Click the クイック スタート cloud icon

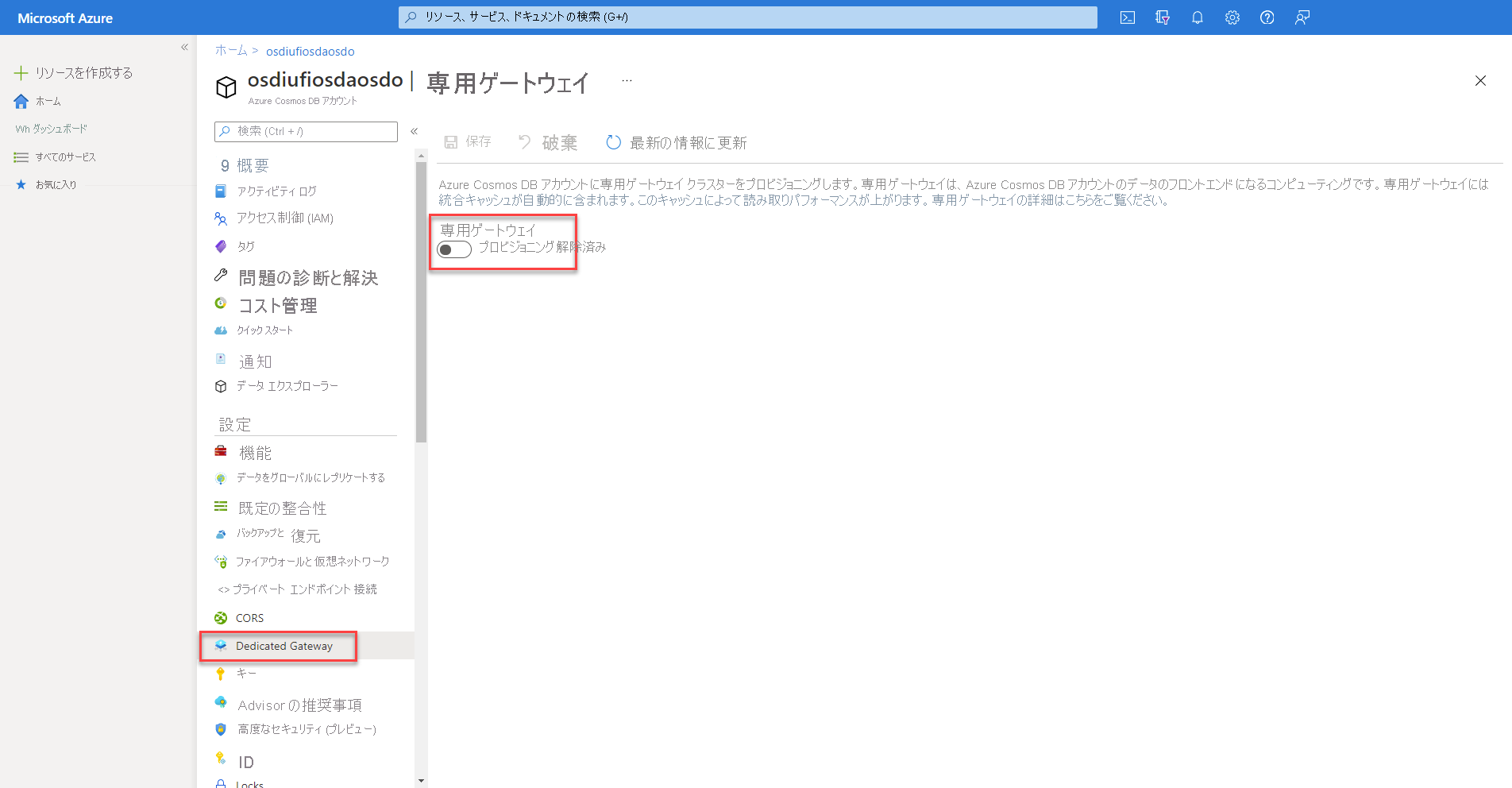(221, 330)
